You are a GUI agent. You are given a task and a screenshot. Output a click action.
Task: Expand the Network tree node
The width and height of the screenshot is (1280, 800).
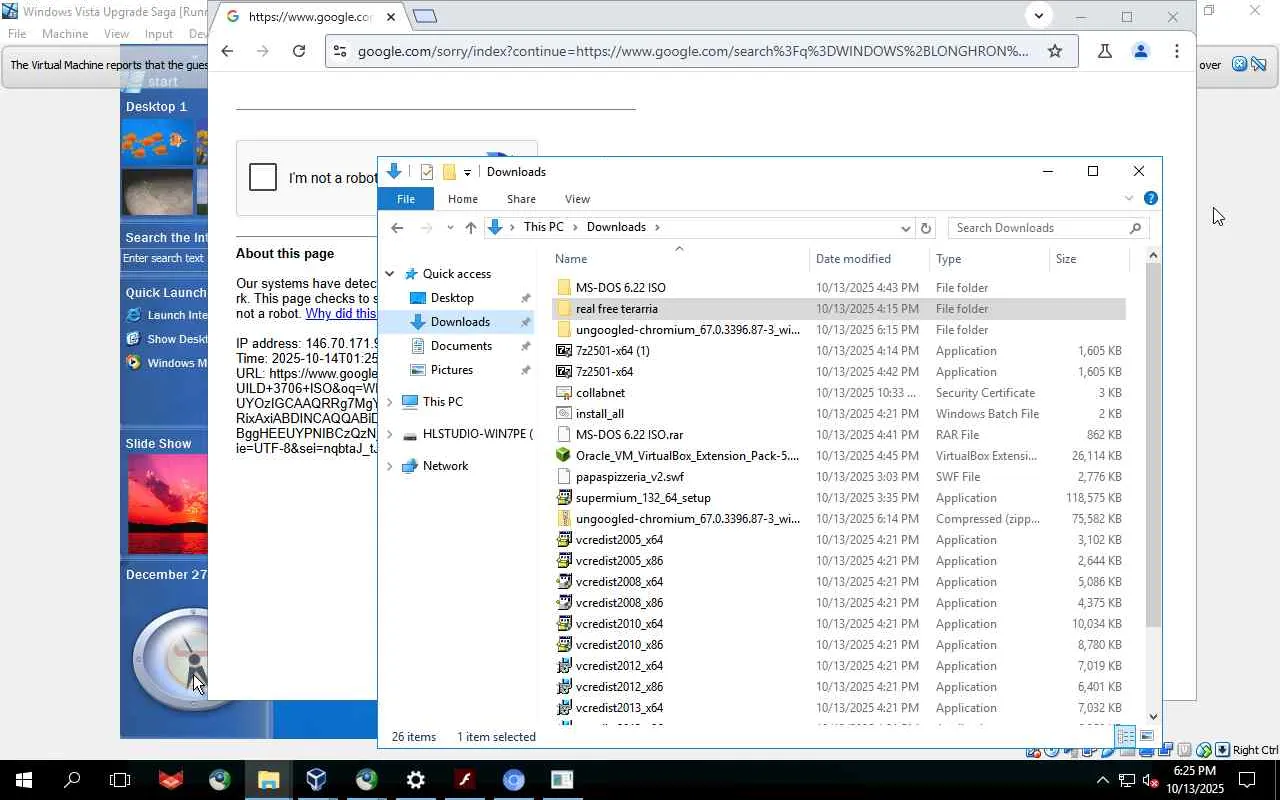point(390,466)
